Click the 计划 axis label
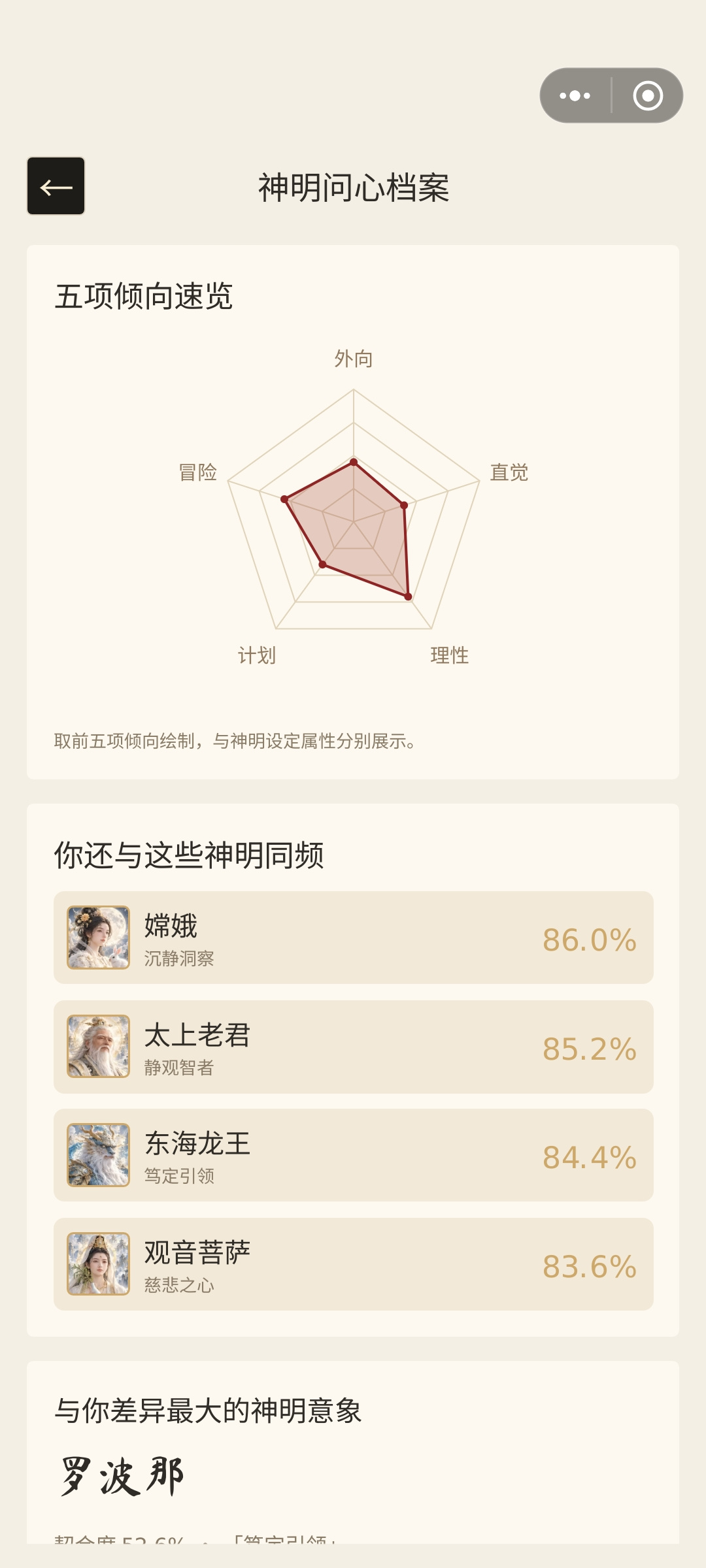This screenshot has width=706, height=1568. [257, 655]
